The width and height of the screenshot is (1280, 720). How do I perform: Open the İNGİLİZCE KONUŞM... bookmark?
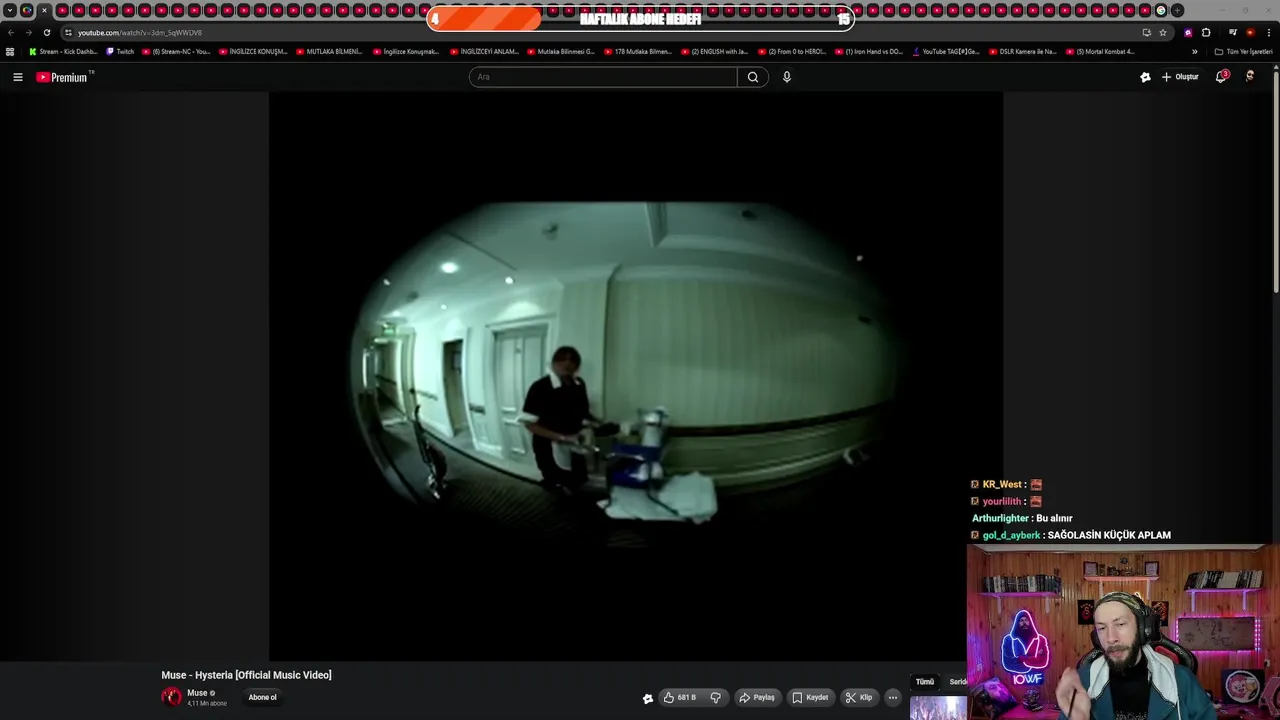point(253,51)
